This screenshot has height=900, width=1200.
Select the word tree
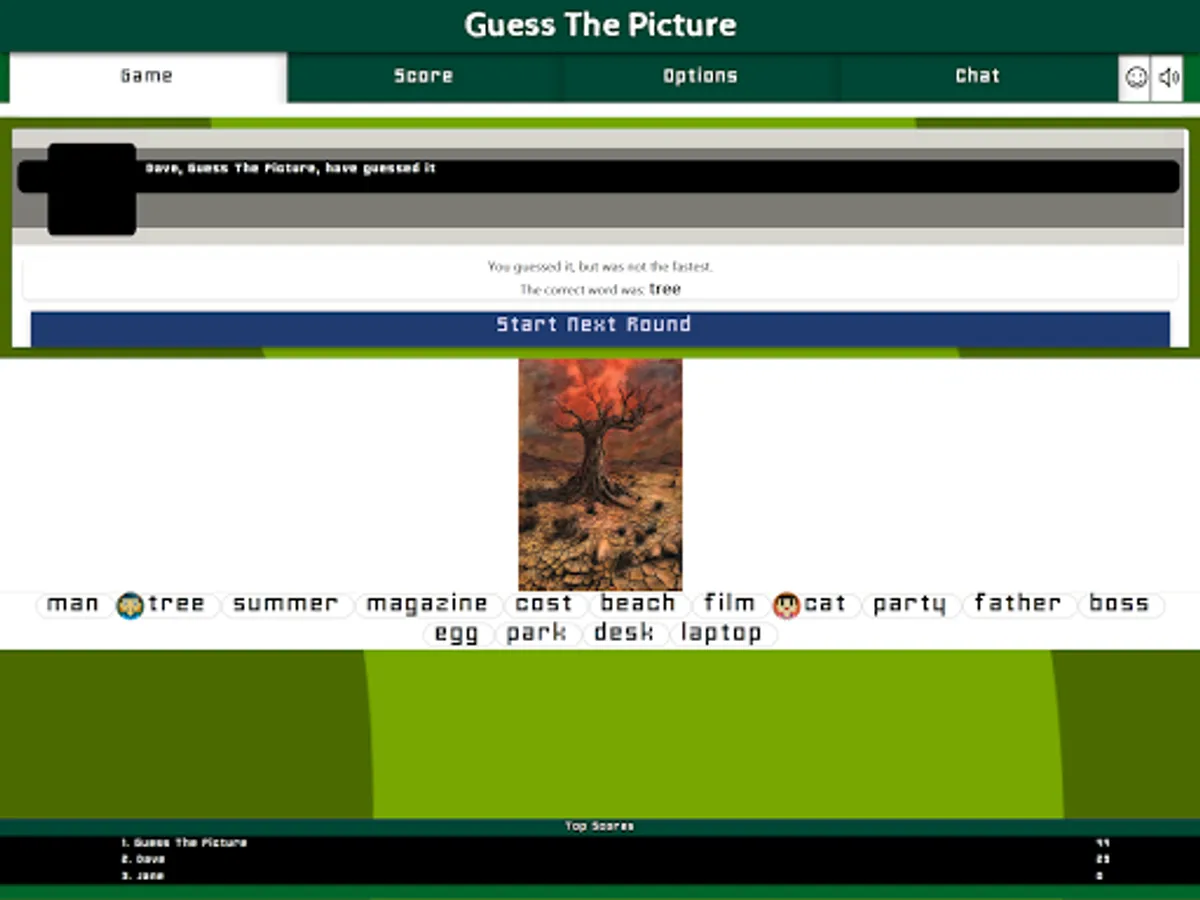click(x=177, y=605)
